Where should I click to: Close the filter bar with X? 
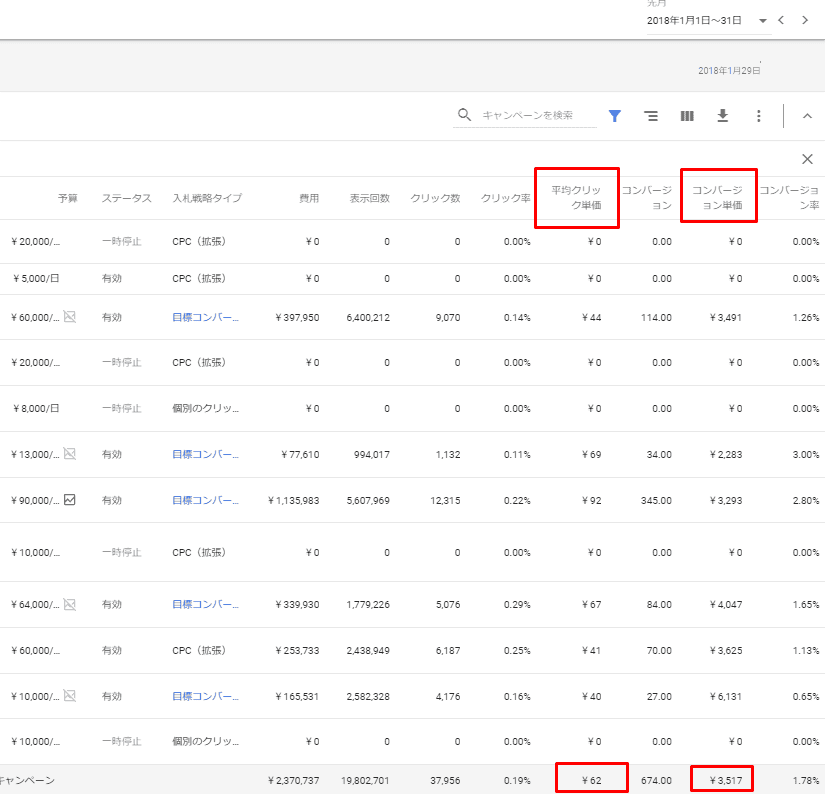[x=807, y=159]
